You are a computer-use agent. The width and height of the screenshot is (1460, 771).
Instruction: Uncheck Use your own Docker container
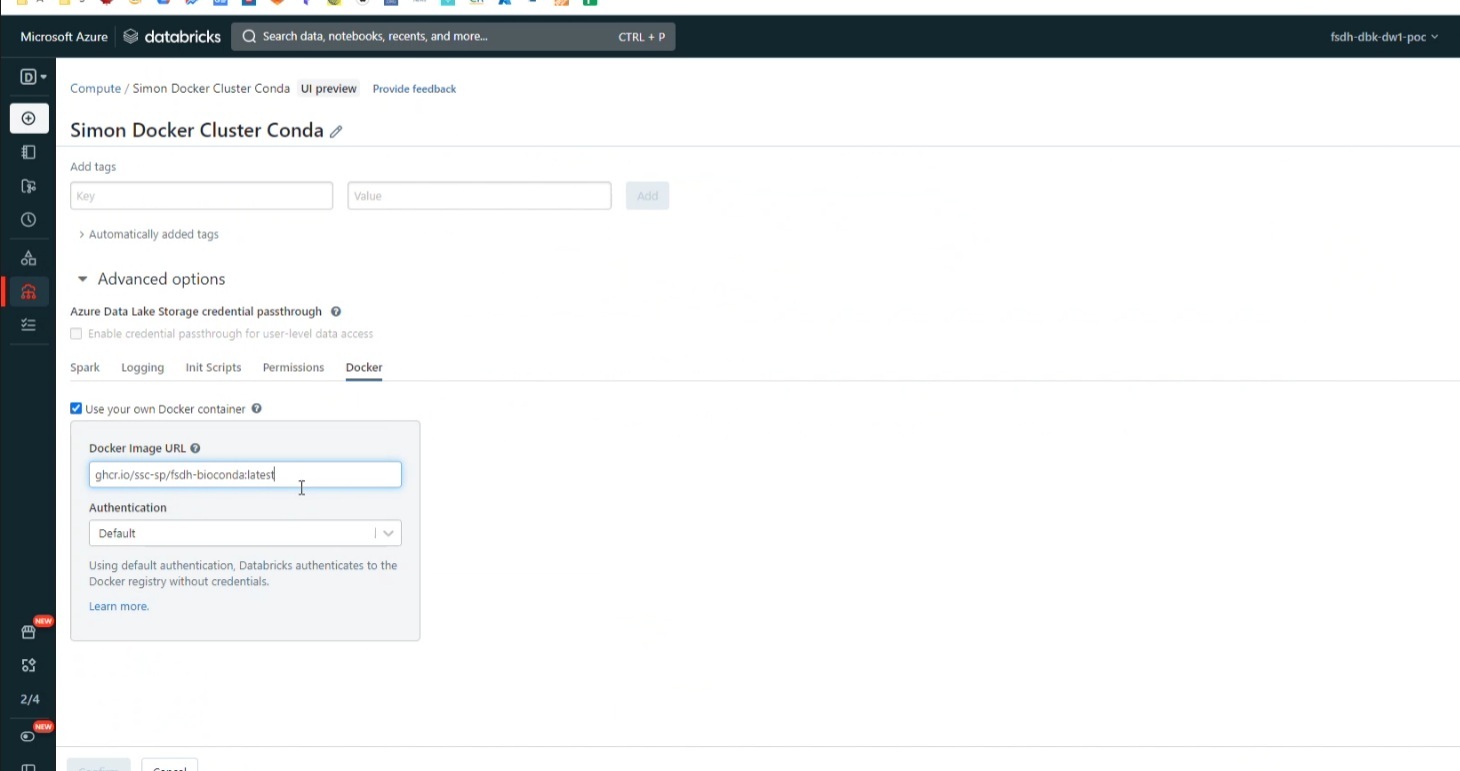[76, 409]
